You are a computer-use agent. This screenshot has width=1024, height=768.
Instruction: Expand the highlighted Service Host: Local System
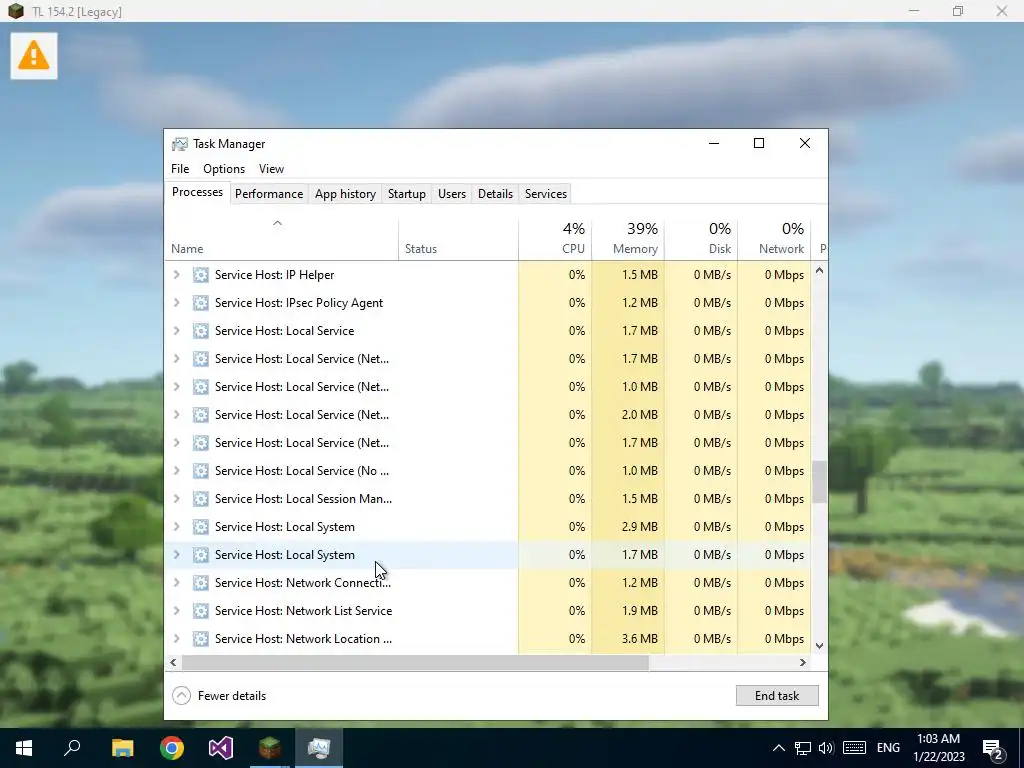[x=176, y=555]
